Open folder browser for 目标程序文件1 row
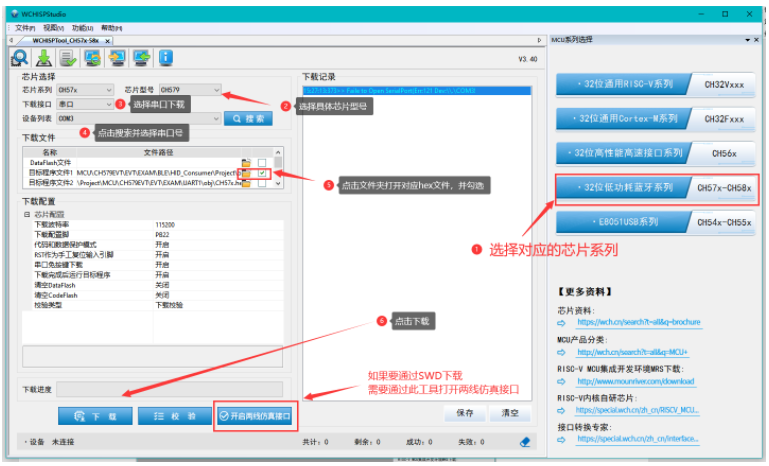The height and width of the screenshot is (466, 769). (x=246, y=173)
